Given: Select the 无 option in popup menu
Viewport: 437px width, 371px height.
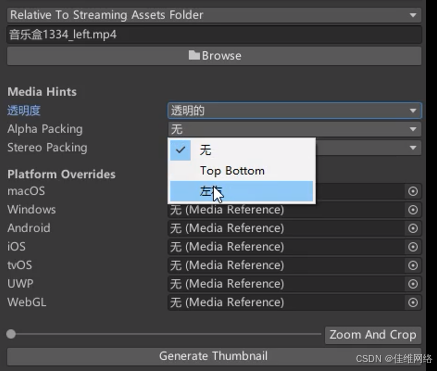Looking at the screenshot, I should click(x=242, y=150).
